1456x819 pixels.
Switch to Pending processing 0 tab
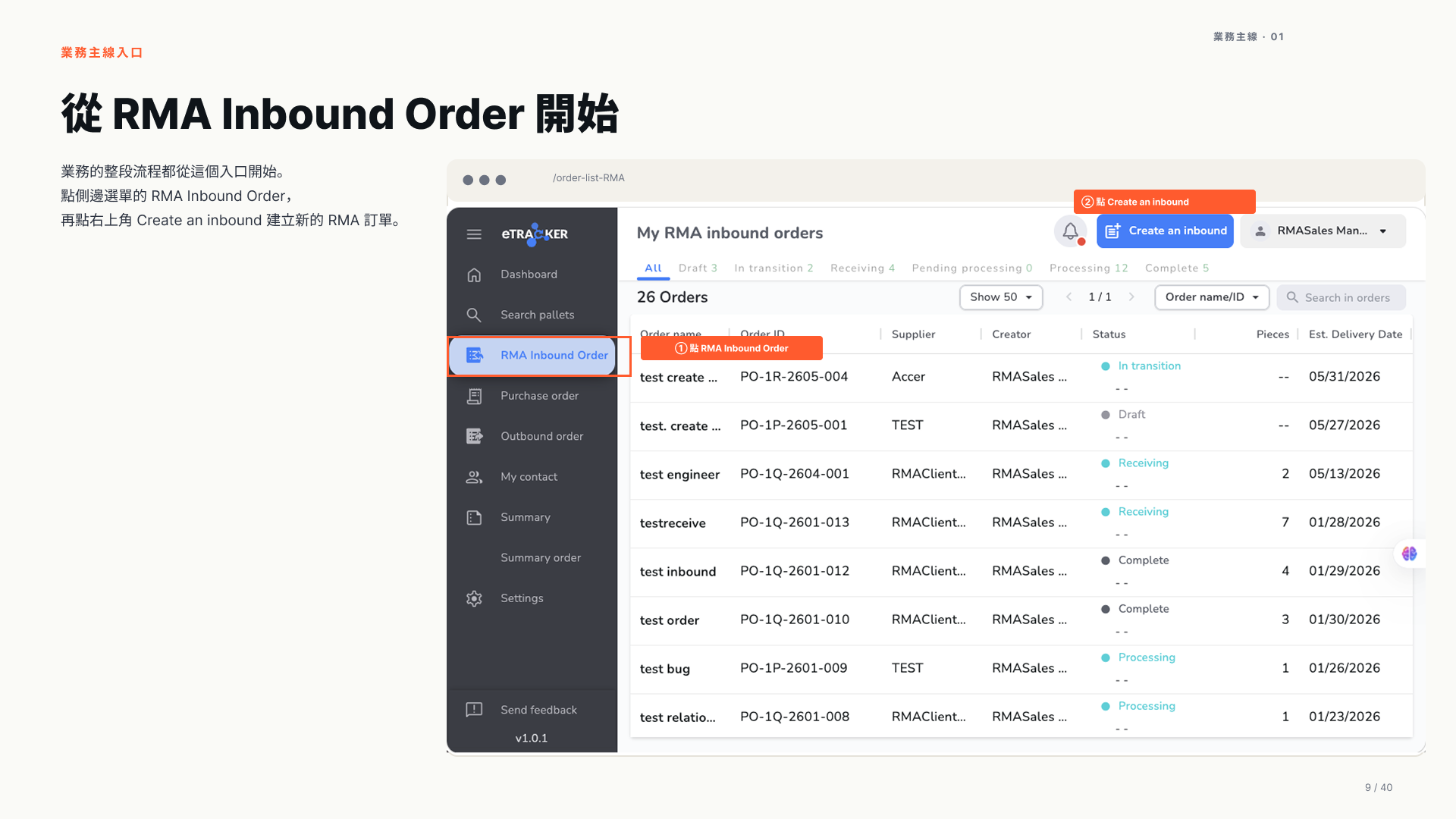click(x=971, y=268)
